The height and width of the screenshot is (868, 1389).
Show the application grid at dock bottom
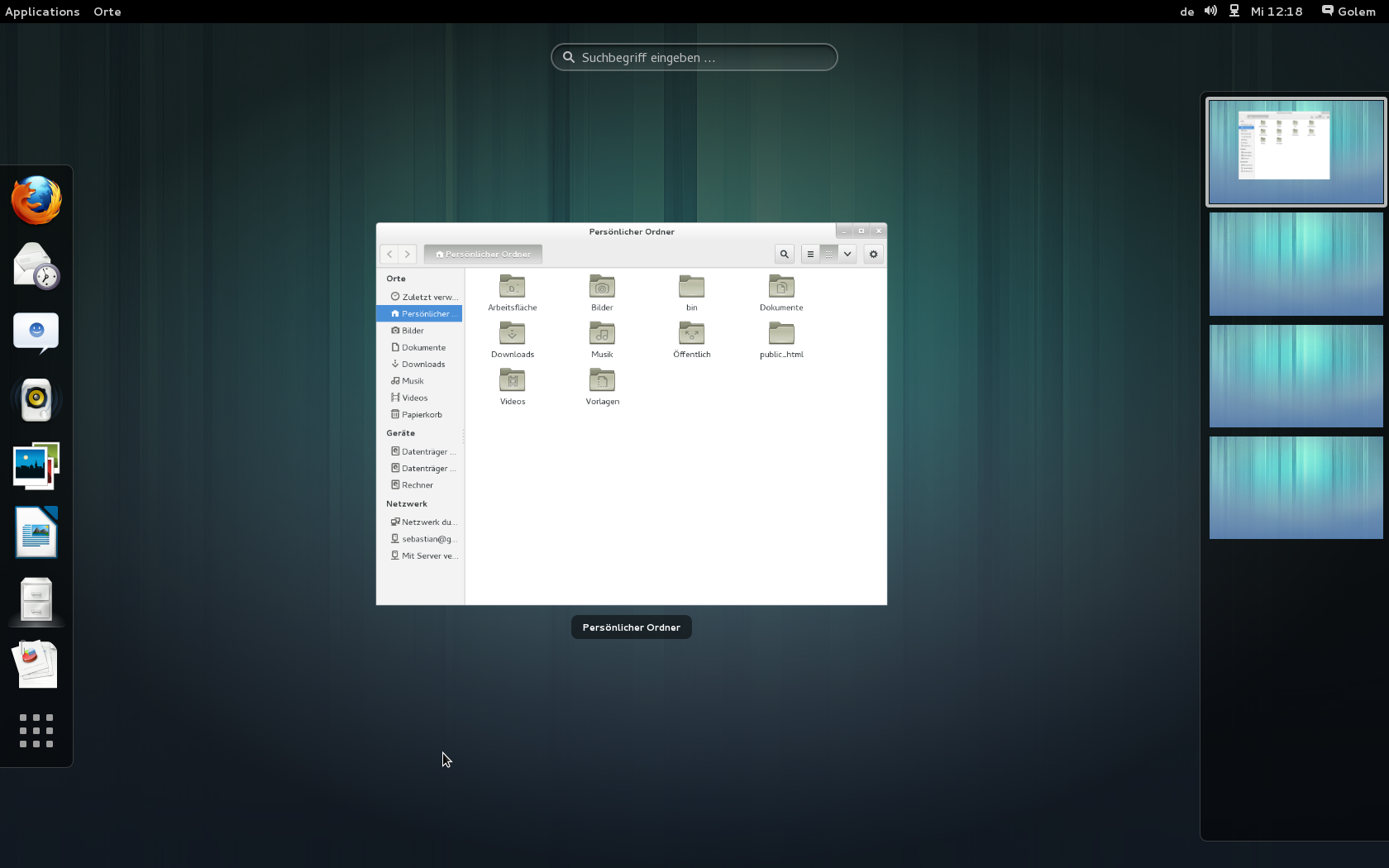pos(36,731)
